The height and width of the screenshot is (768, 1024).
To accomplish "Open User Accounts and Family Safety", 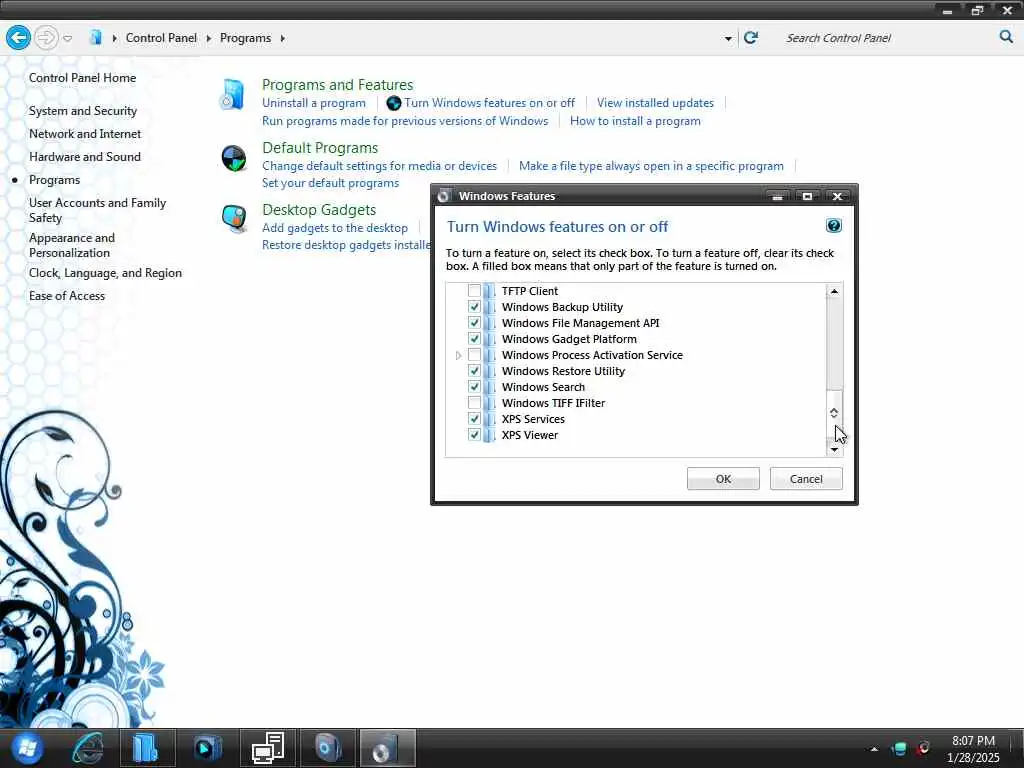I will (97, 210).
